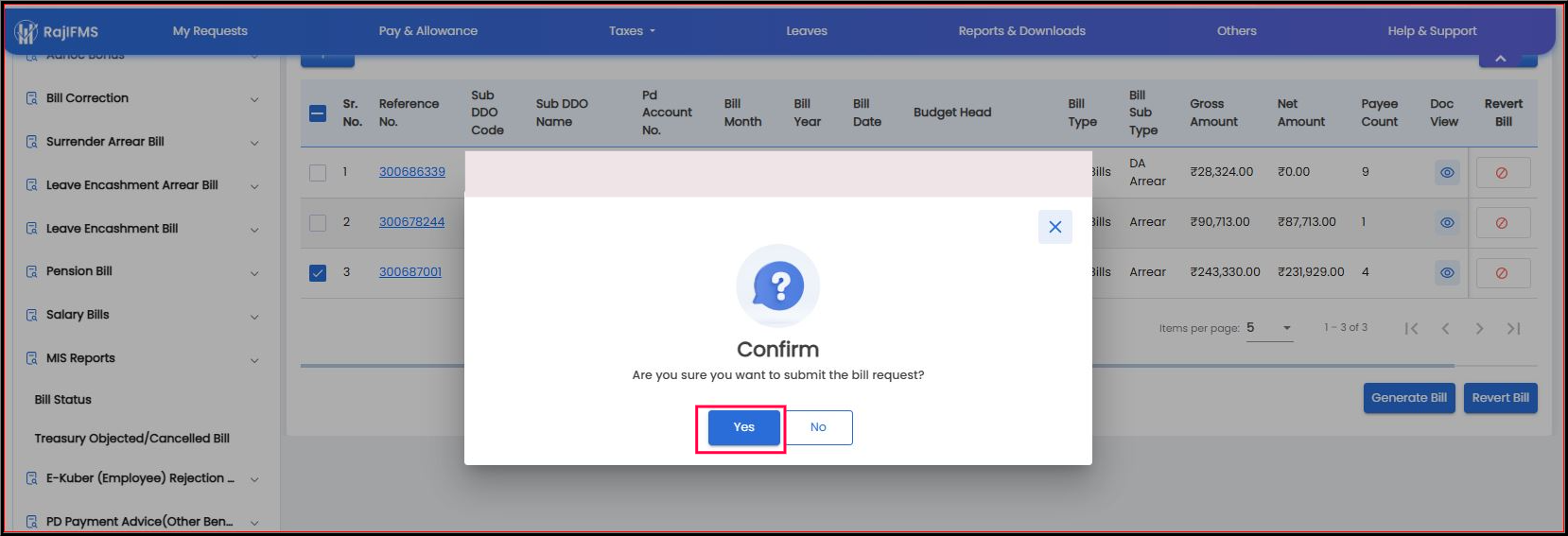View document for bill 300678244
Screen dimensions: 1568x536
tap(1447, 223)
